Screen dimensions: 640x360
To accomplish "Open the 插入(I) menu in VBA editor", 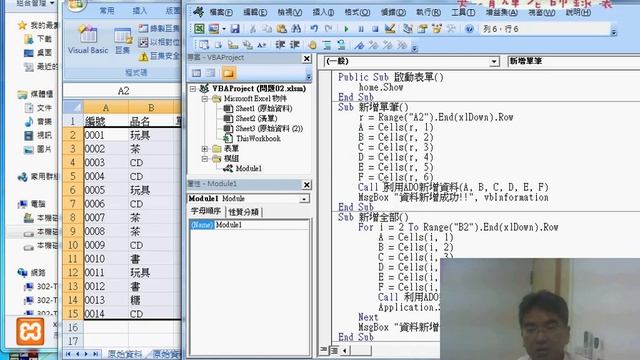I will (x=323, y=12).
